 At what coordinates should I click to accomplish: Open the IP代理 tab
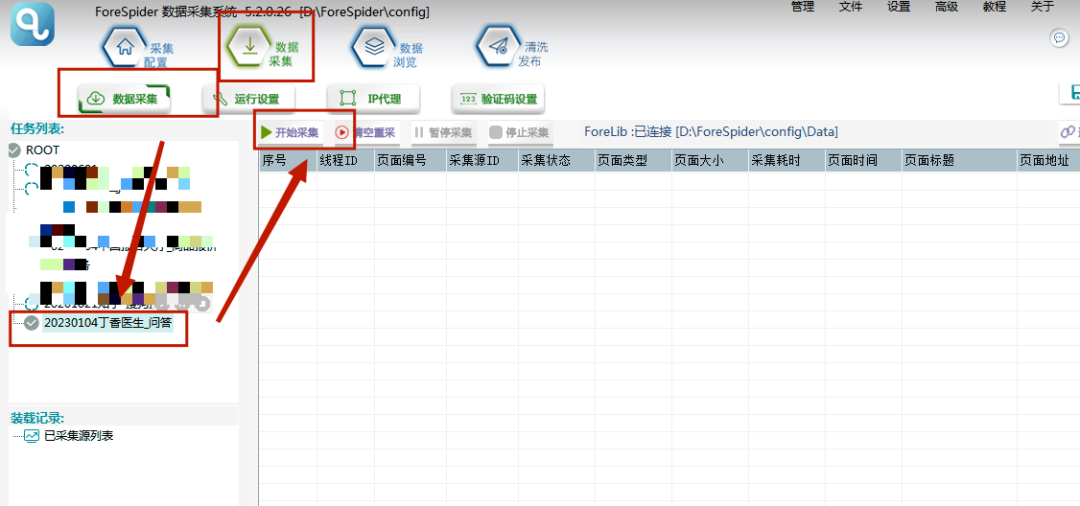pyautogui.click(x=373, y=99)
